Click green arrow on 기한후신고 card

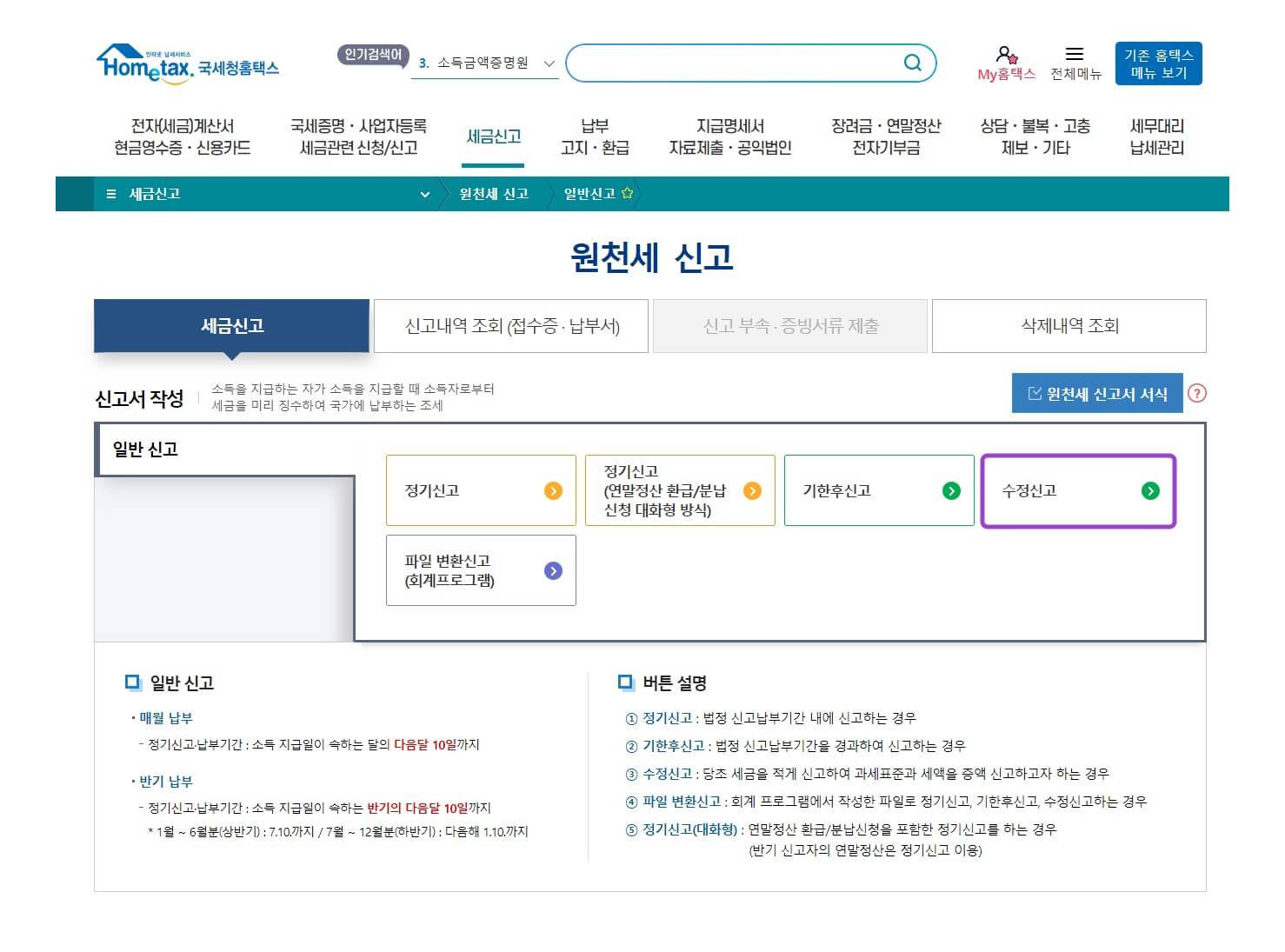click(x=951, y=491)
